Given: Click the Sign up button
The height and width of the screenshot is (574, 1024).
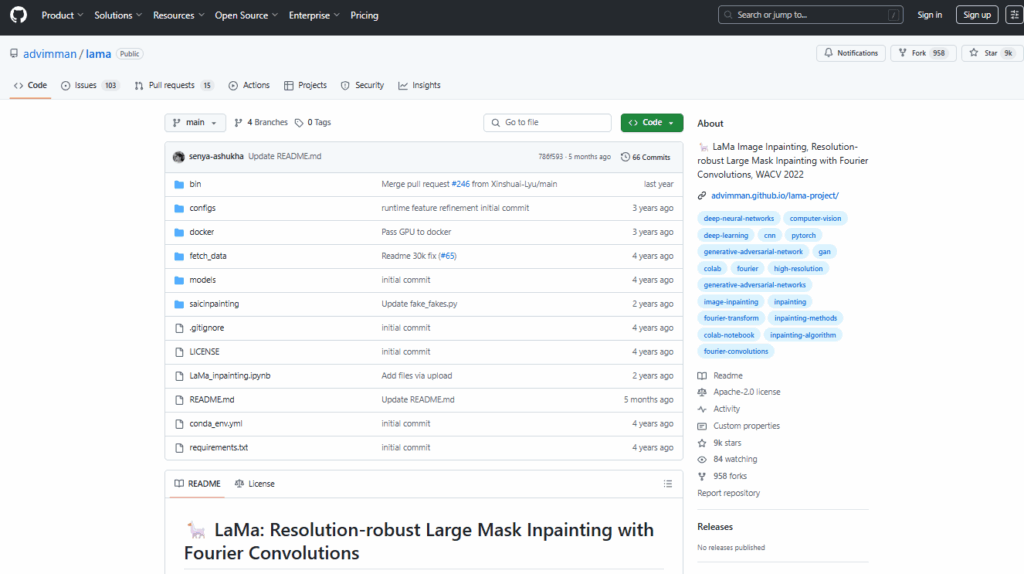Looking at the screenshot, I should (977, 14).
